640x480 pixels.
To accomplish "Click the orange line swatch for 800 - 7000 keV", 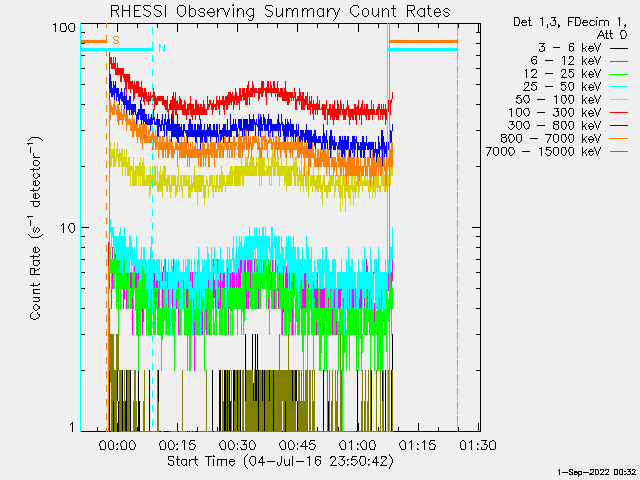I will click(619, 140).
